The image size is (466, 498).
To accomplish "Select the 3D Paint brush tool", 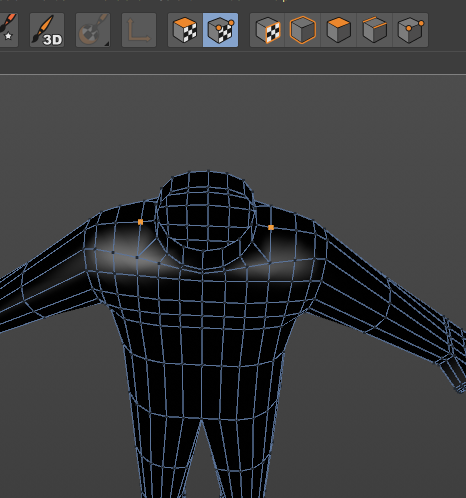I will tap(47, 30).
